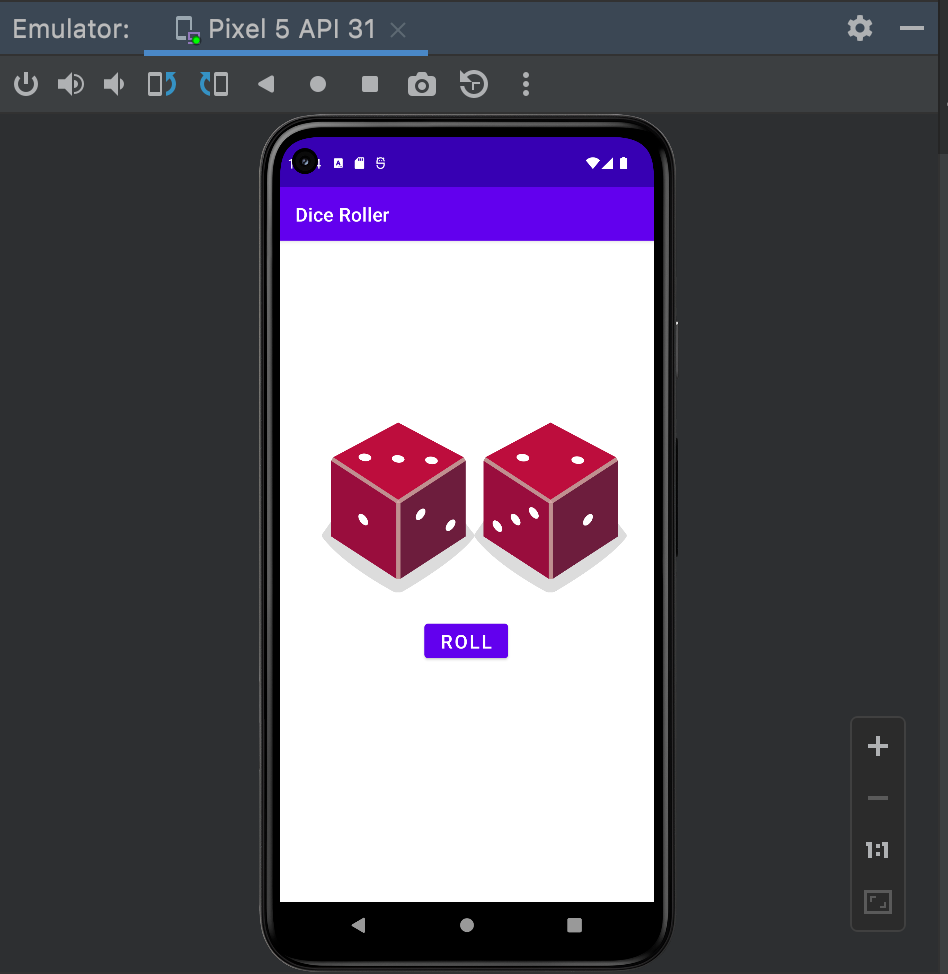The width and height of the screenshot is (948, 974).
Task: Open recent apps with the square button
Action: click(573, 925)
